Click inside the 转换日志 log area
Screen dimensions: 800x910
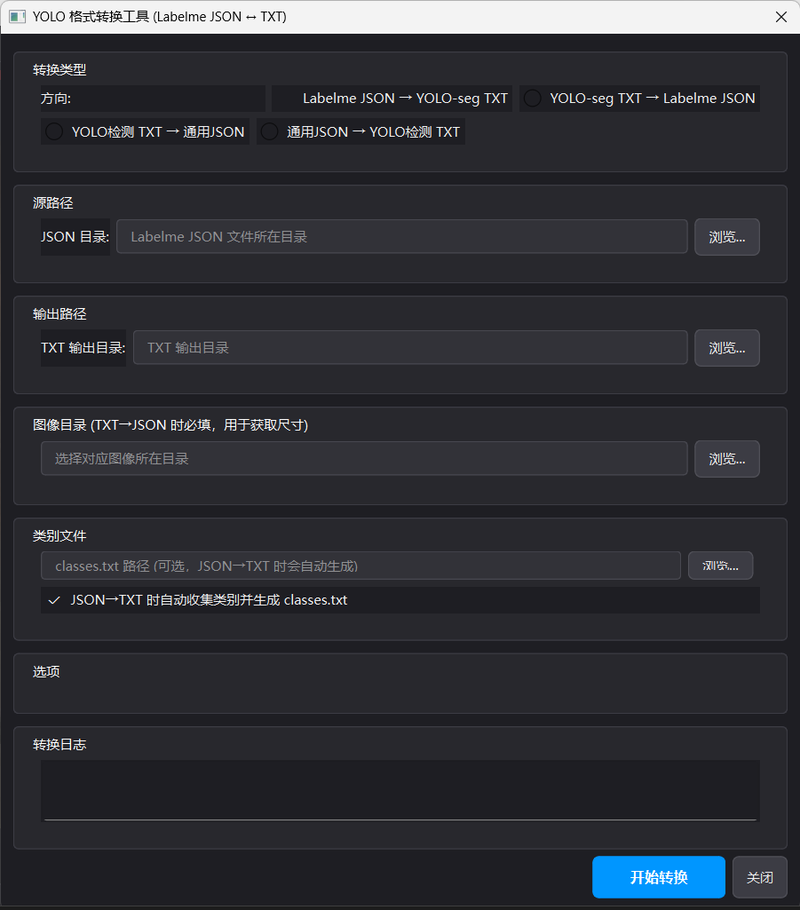point(400,790)
